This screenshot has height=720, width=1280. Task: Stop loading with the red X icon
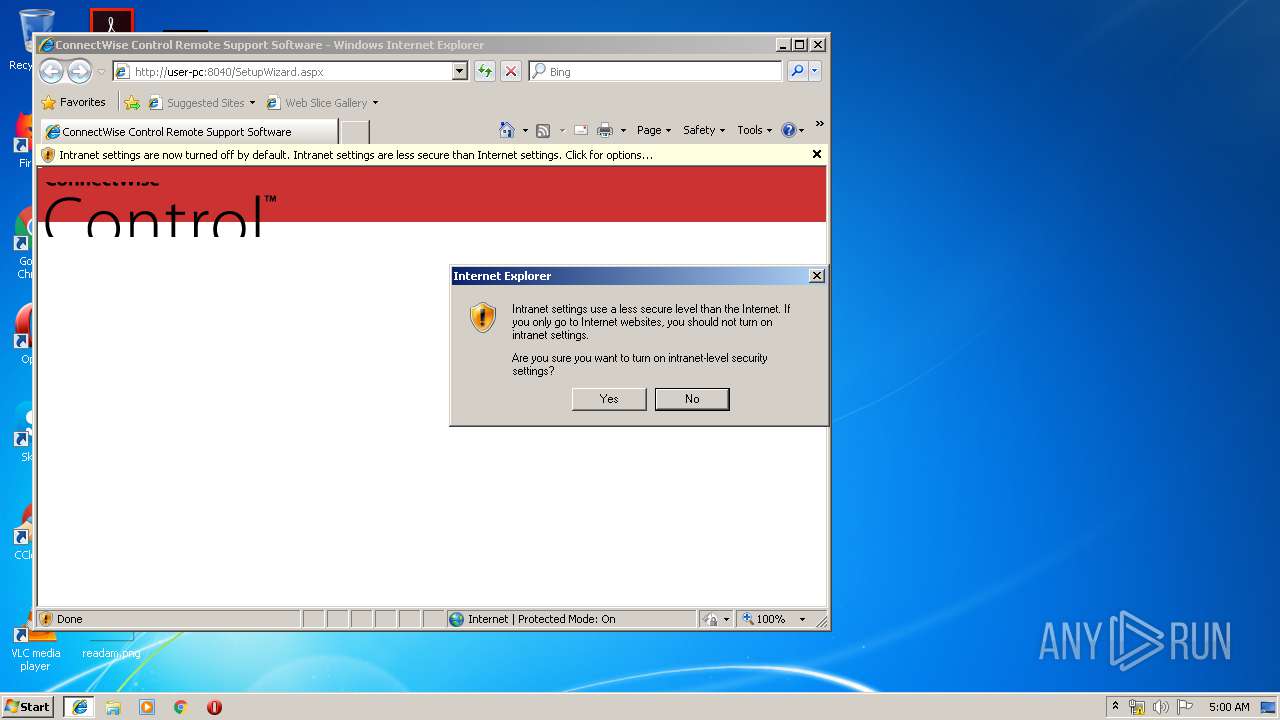pyautogui.click(x=511, y=71)
